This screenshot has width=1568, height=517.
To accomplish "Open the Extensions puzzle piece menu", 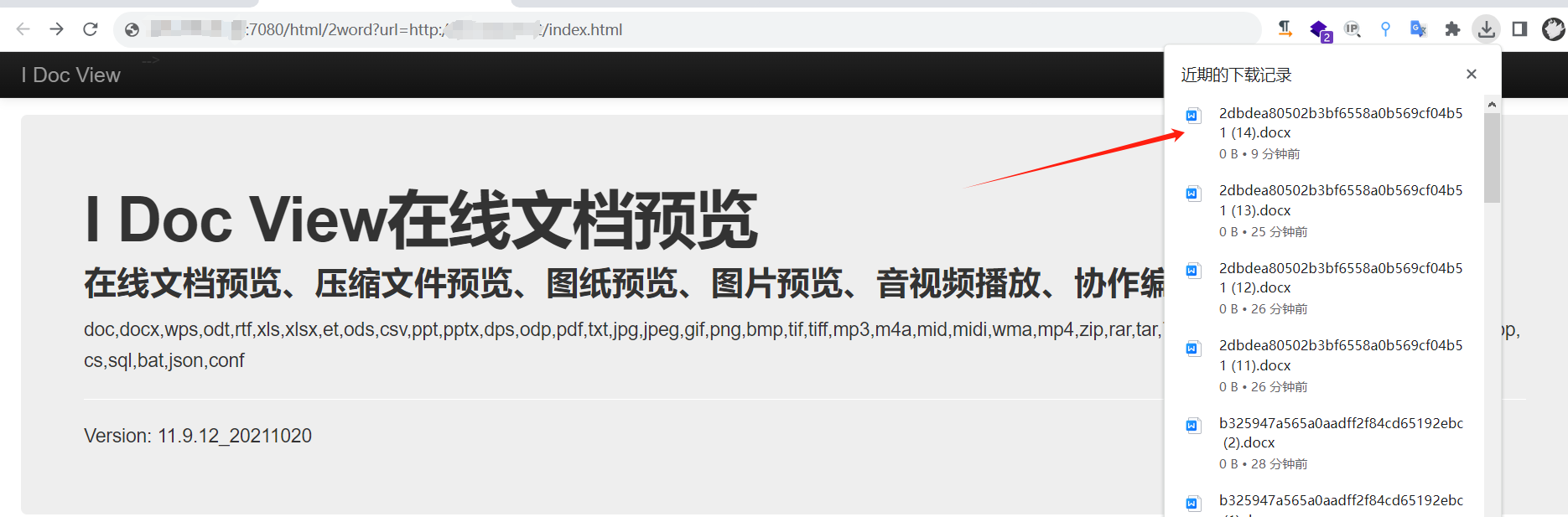I will [1452, 29].
